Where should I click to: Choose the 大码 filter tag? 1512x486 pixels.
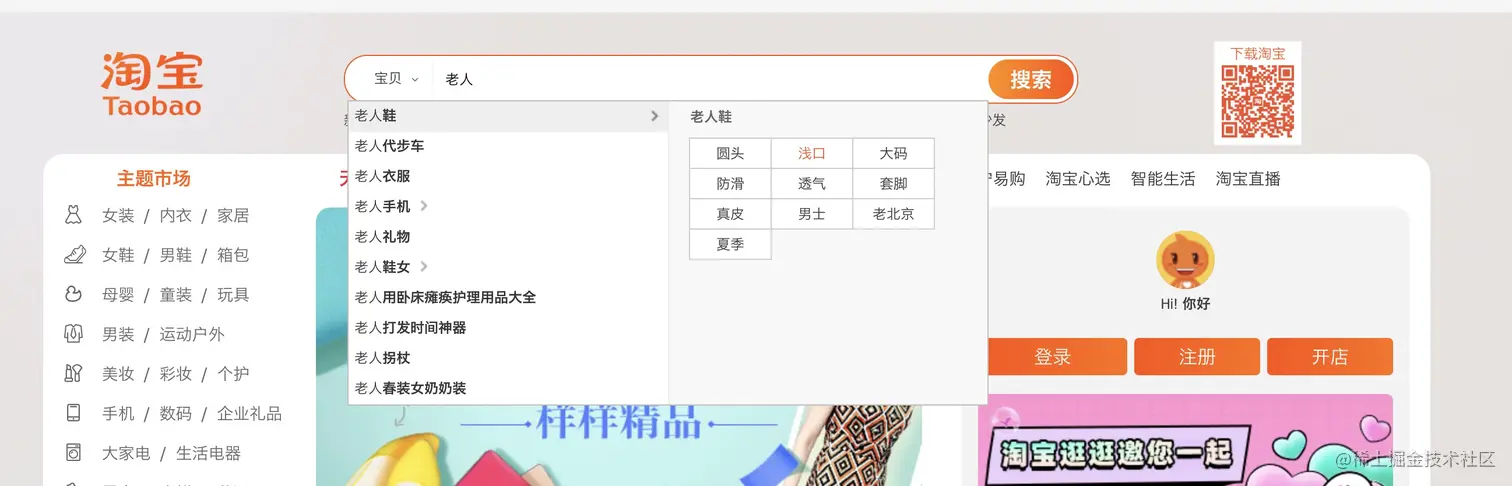(x=893, y=154)
